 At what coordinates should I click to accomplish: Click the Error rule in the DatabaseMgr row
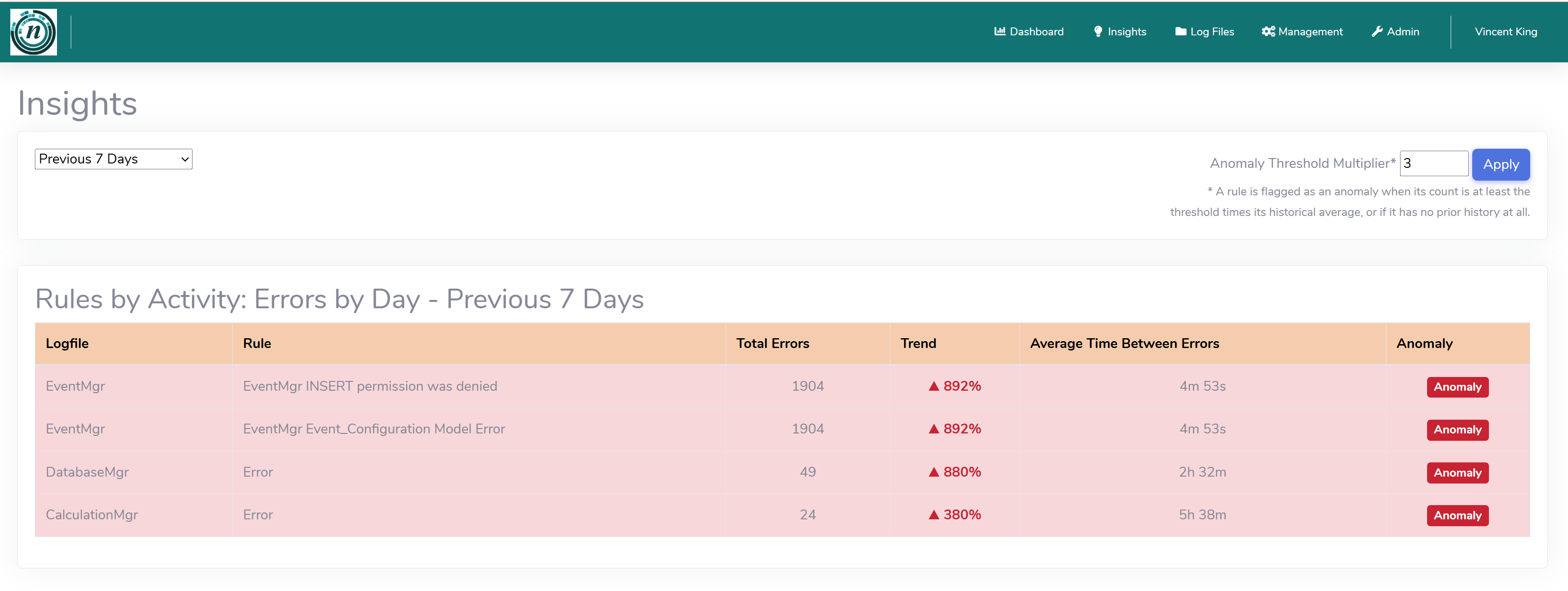click(x=257, y=472)
